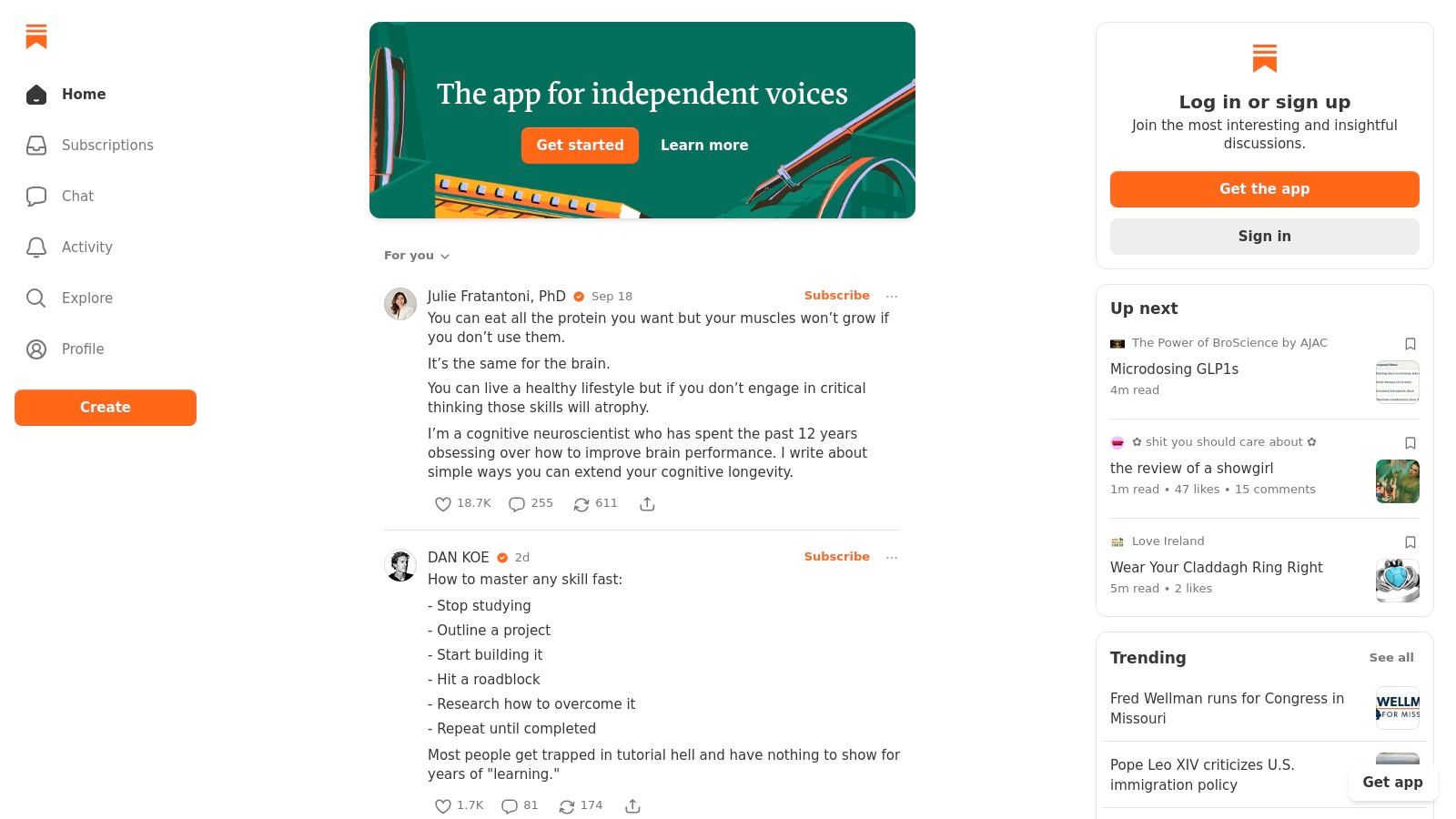
Task: Share Julie Fratantoni's post via share icon
Action: coord(647,504)
